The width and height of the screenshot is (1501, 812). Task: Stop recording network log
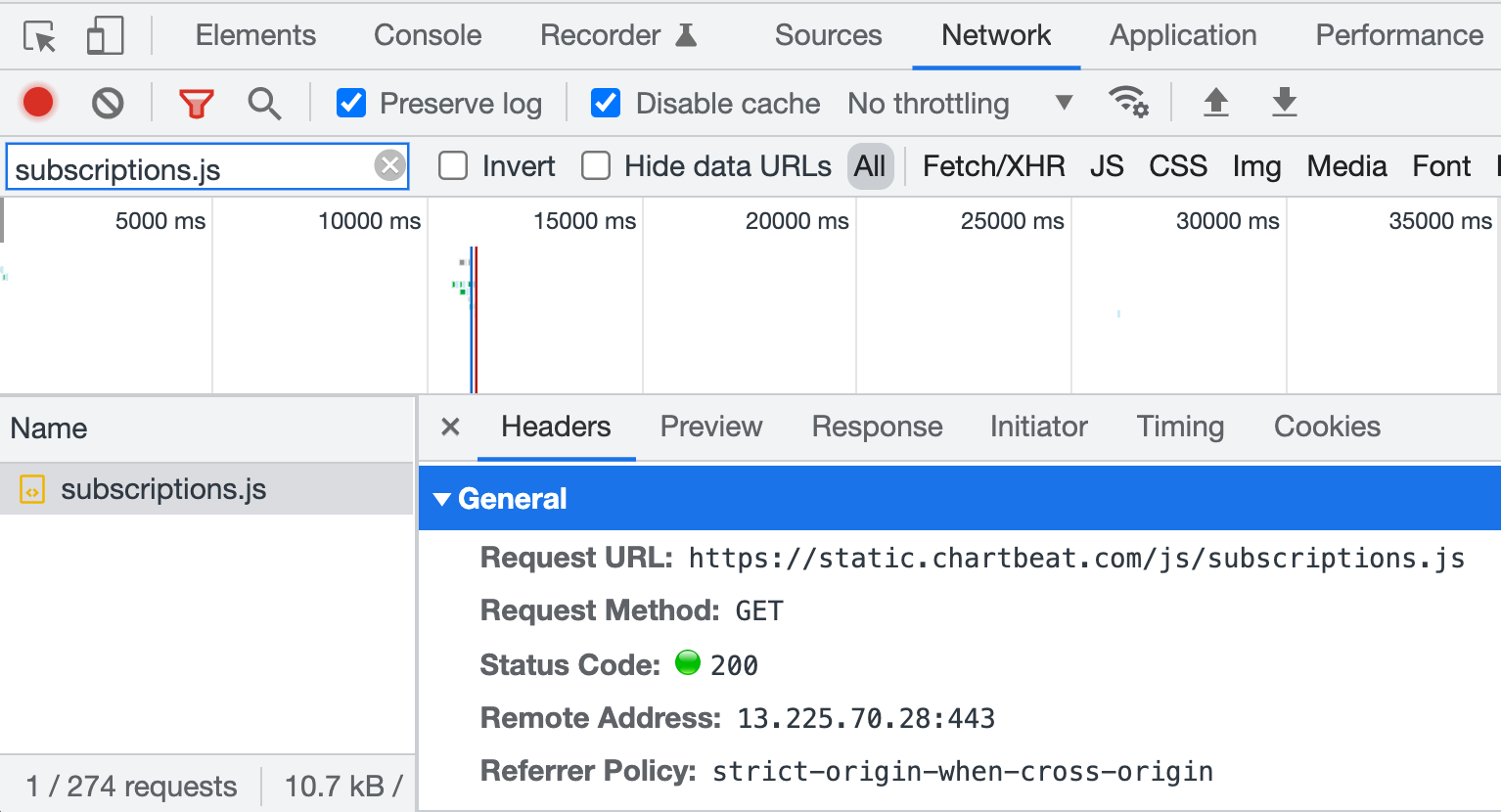pos(38,103)
